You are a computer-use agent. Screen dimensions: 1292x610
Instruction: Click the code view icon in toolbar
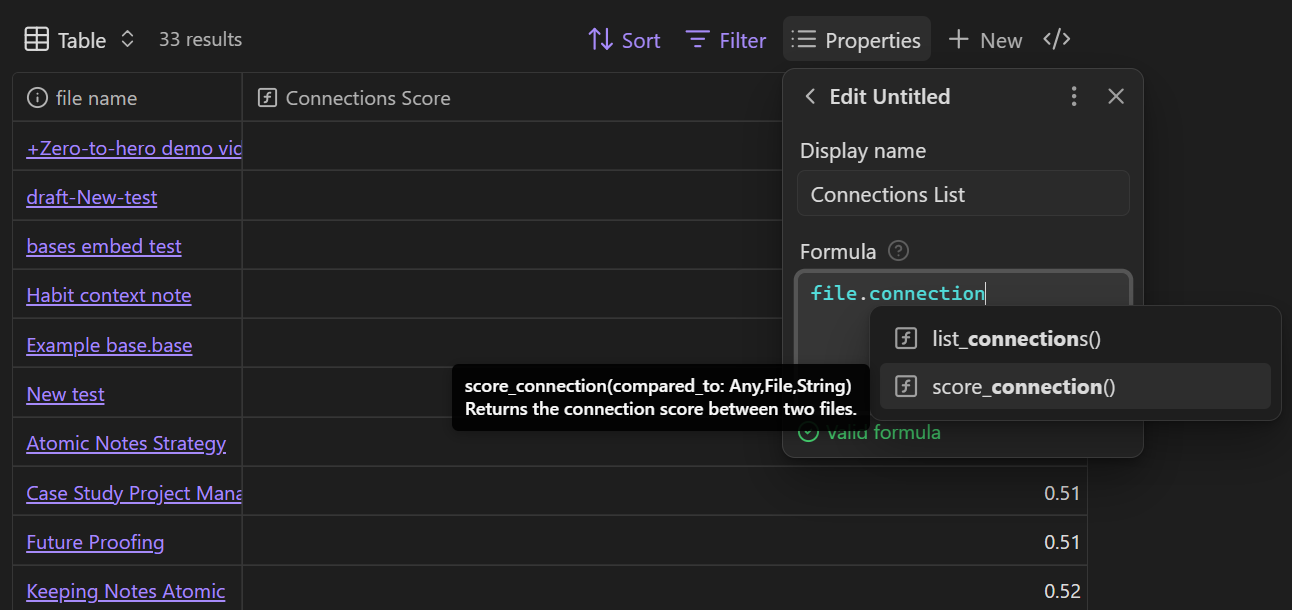1057,40
